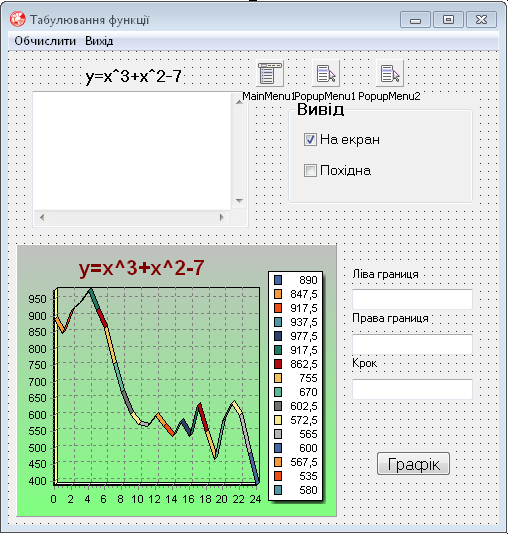Click inside the empty memo text area
The height and width of the screenshot is (534, 508).
(x=132, y=151)
